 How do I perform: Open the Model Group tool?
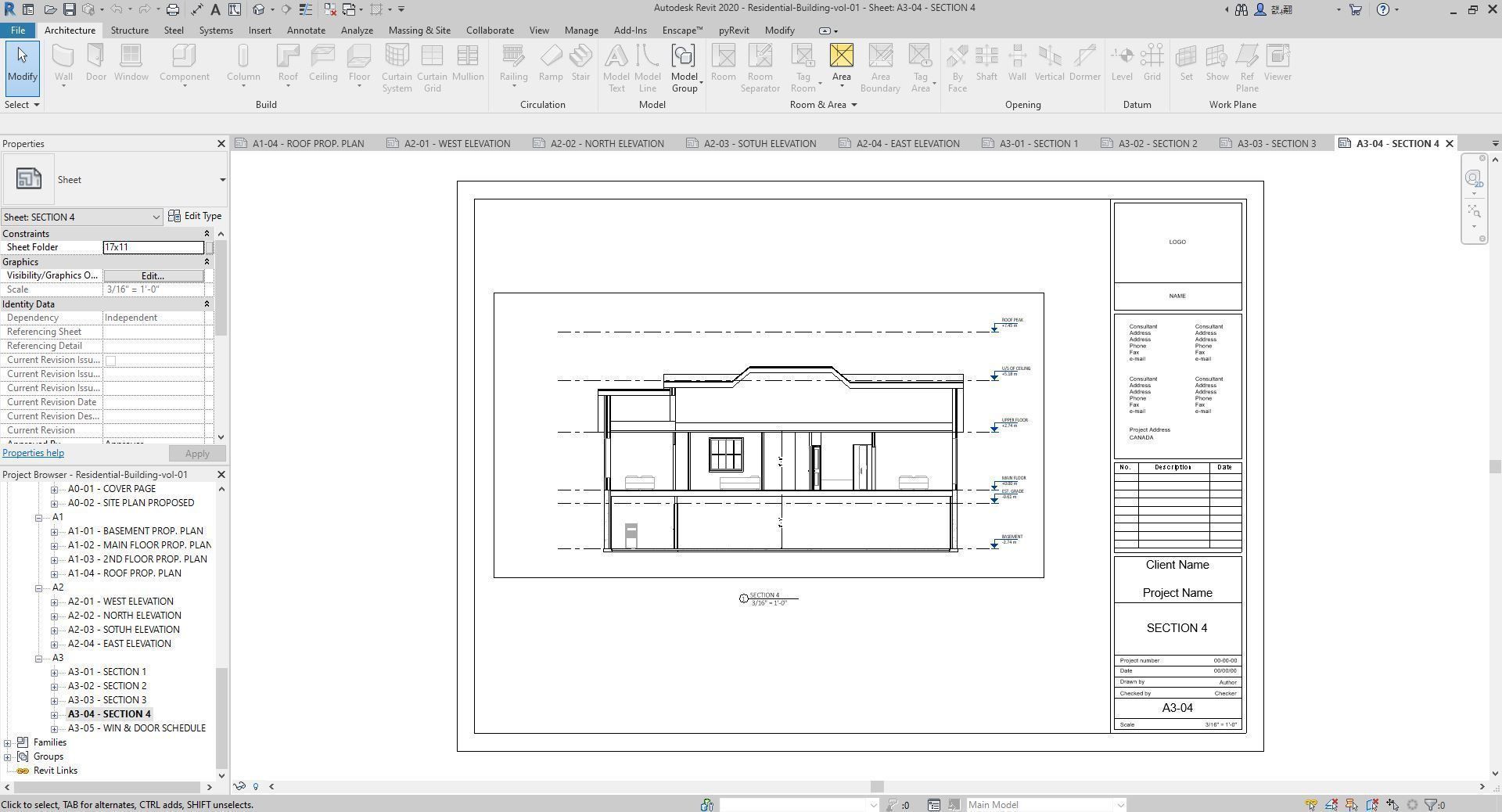point(684,68)
